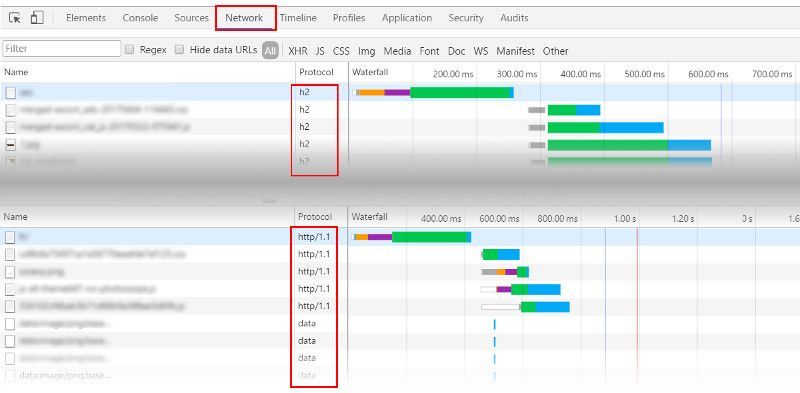
Task: Open the Security tab
Action: tap(465, 18)
